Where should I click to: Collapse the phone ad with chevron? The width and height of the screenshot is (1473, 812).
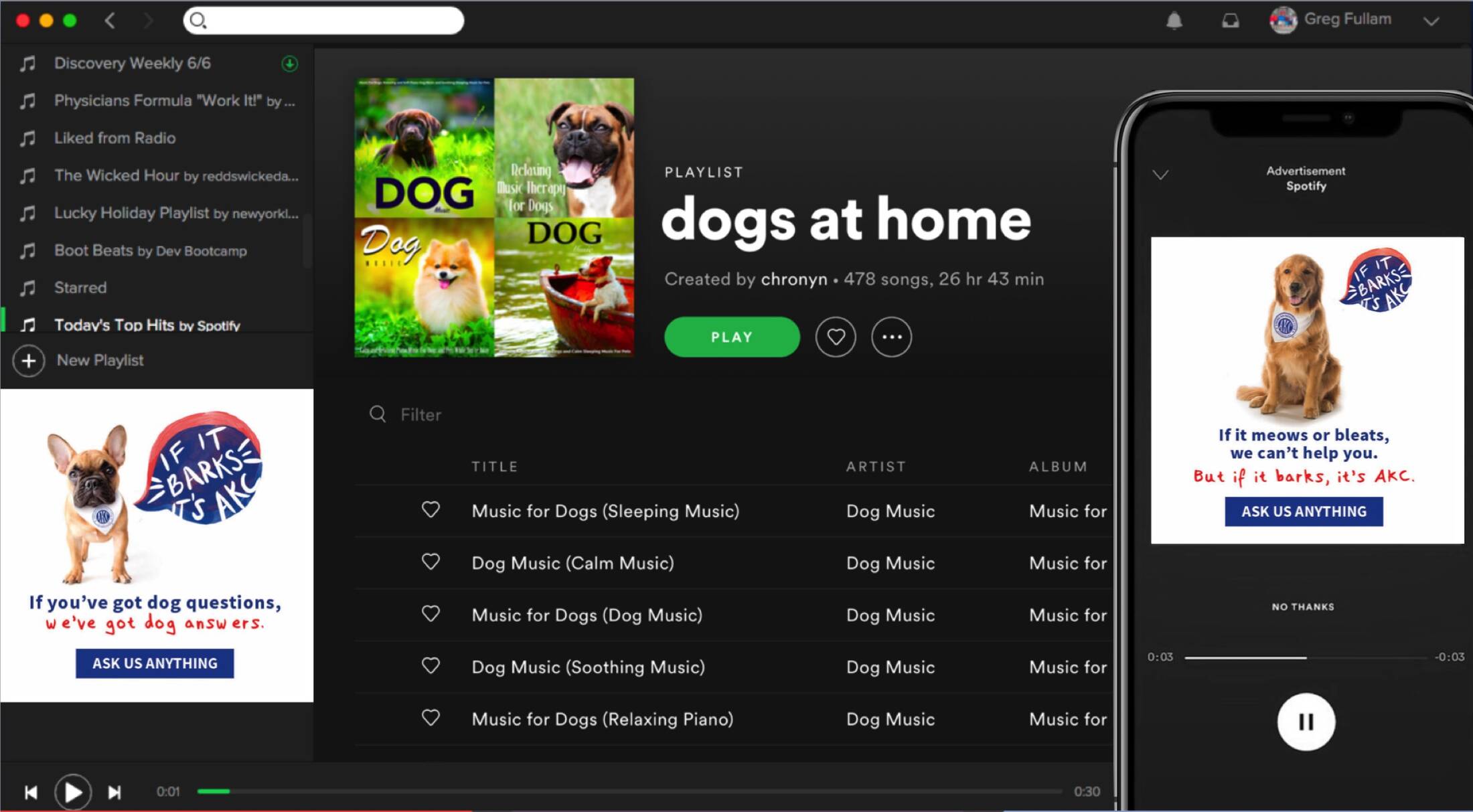tap(1160, 175)
